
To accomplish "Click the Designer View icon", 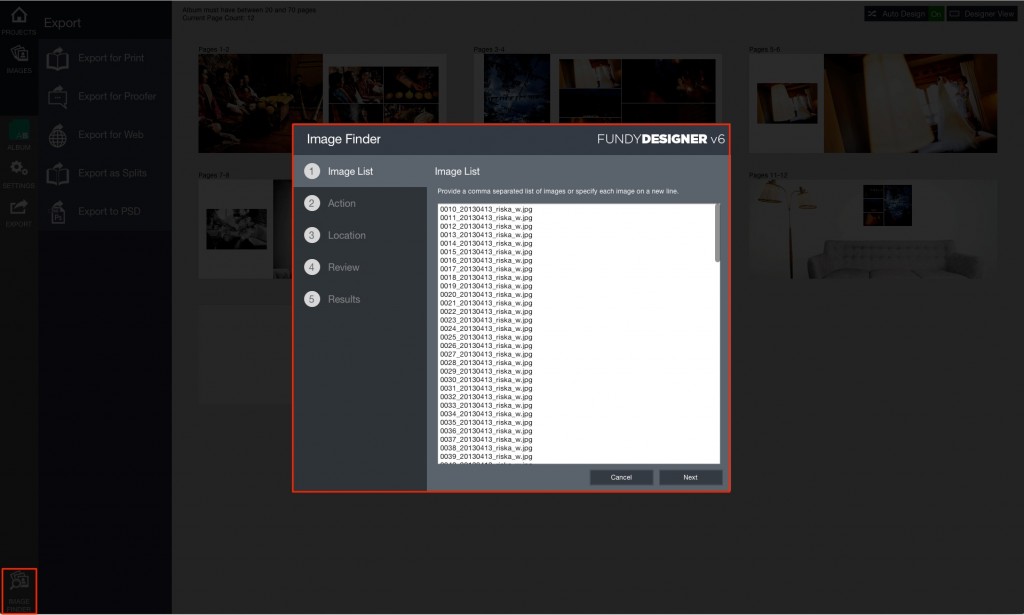I will 954,14.
